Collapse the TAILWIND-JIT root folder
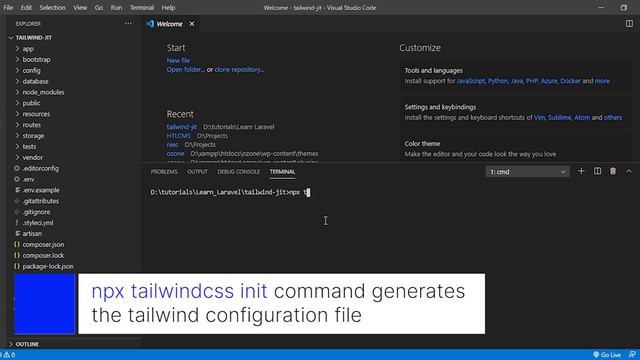The width and height of the screenshot is (640, 360). (x=33, y=38)
